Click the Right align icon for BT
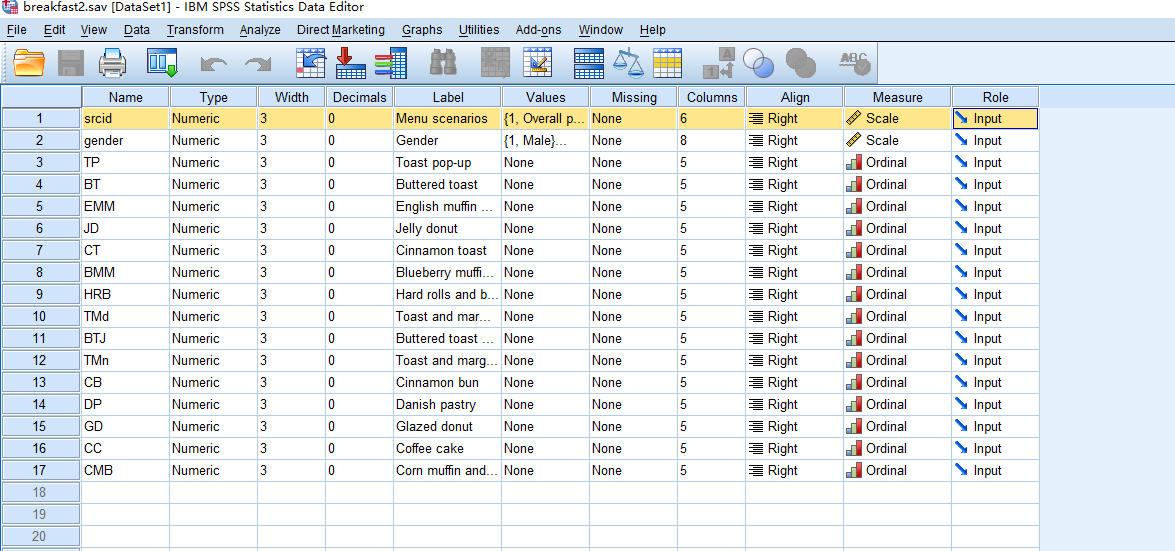The width and height of the screenshot is (1175, 551). pyautogui.click(x=756, y=184)
